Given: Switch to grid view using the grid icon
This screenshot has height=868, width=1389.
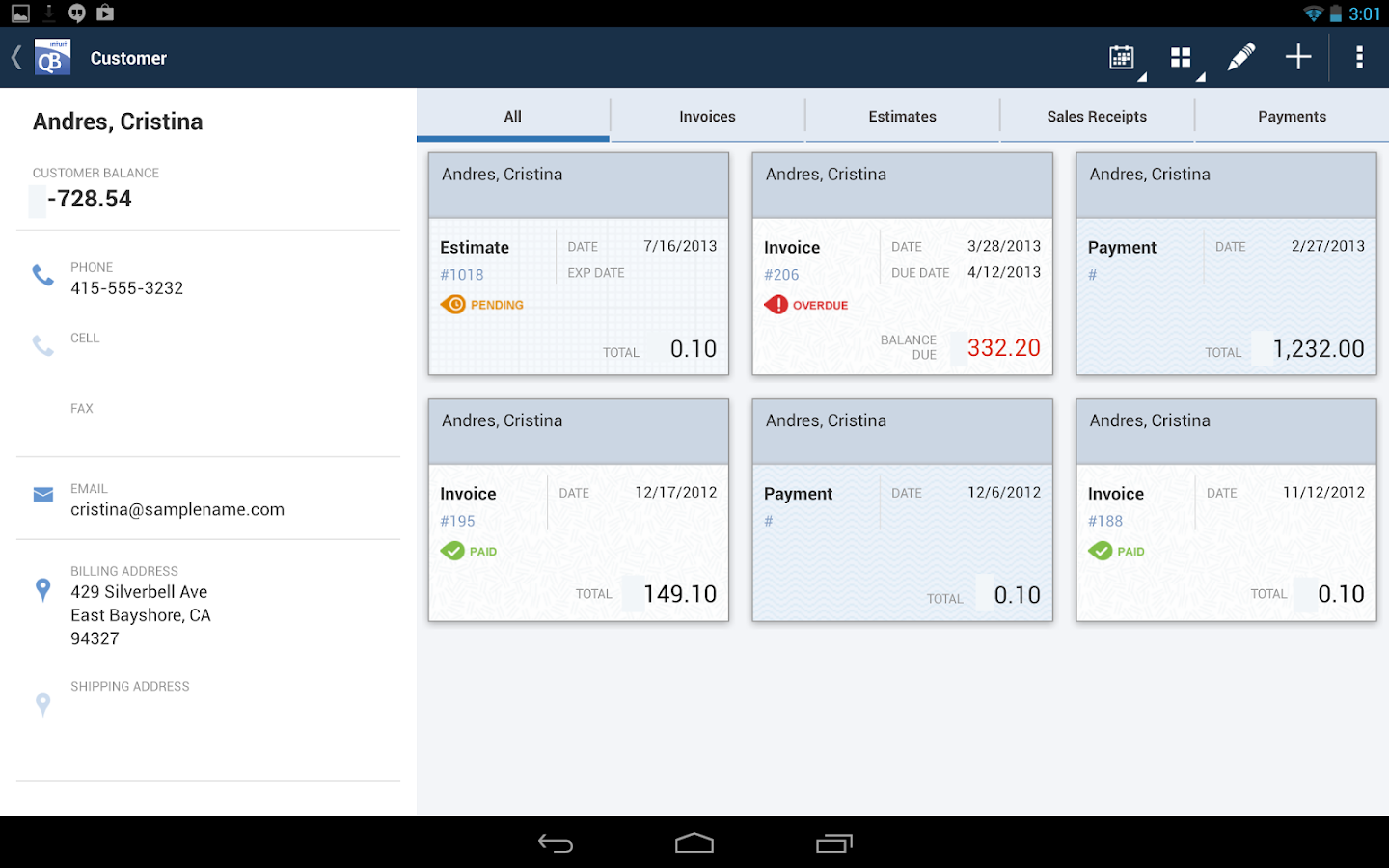Looking at the screenshot, I should click(x=1181, y=57).
